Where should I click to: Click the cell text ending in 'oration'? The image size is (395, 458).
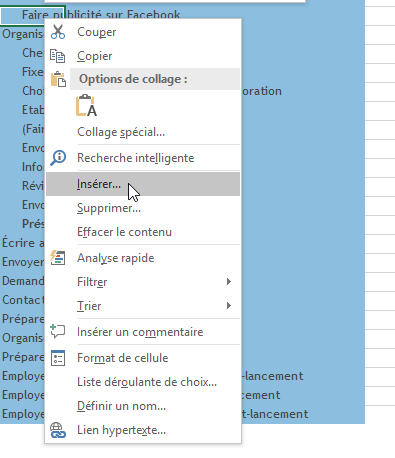tap(262, 91)
